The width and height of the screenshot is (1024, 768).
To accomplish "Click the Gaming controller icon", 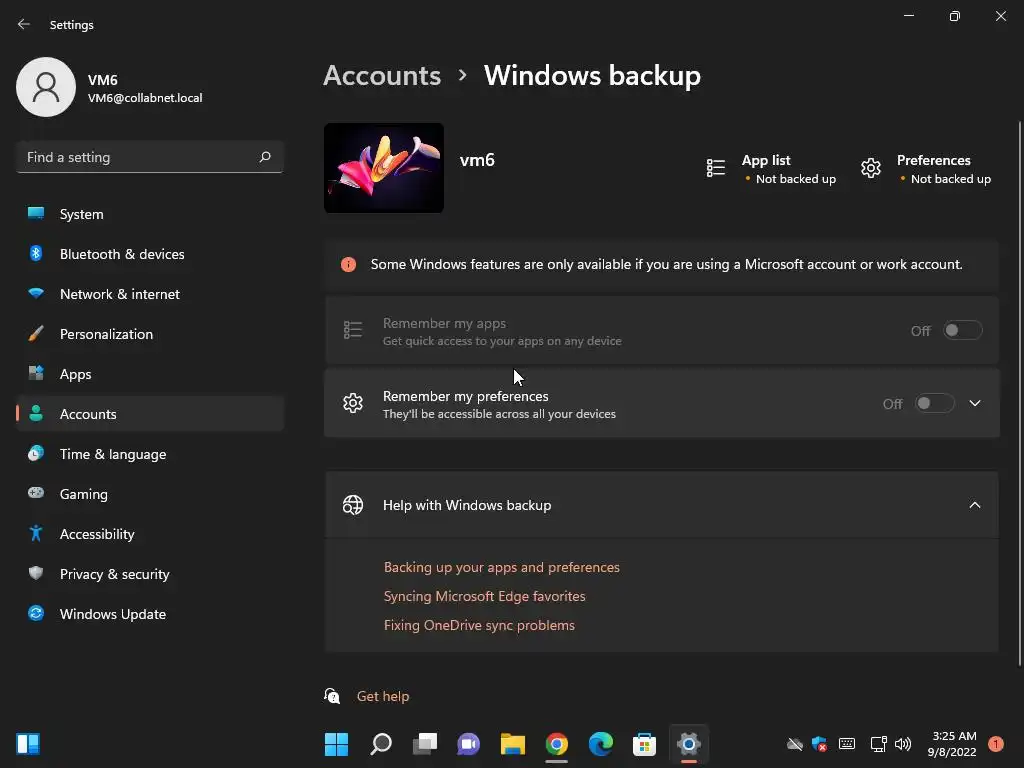I will tap(36, 493).
